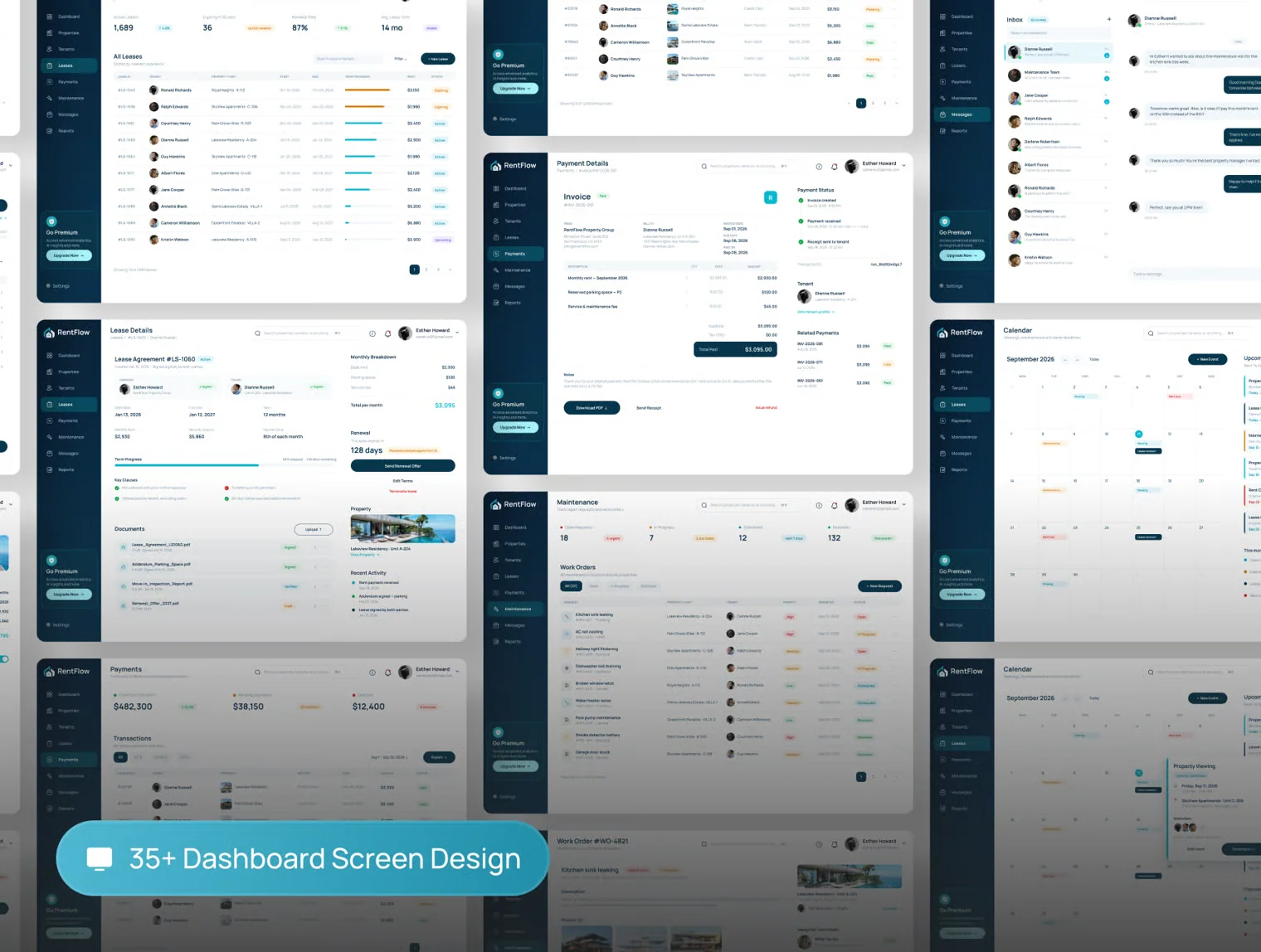The width and height of the screenshot is (1261, 952).
Task: Select All filter tab in Work Orders
Action: click(x=571, y=586)
